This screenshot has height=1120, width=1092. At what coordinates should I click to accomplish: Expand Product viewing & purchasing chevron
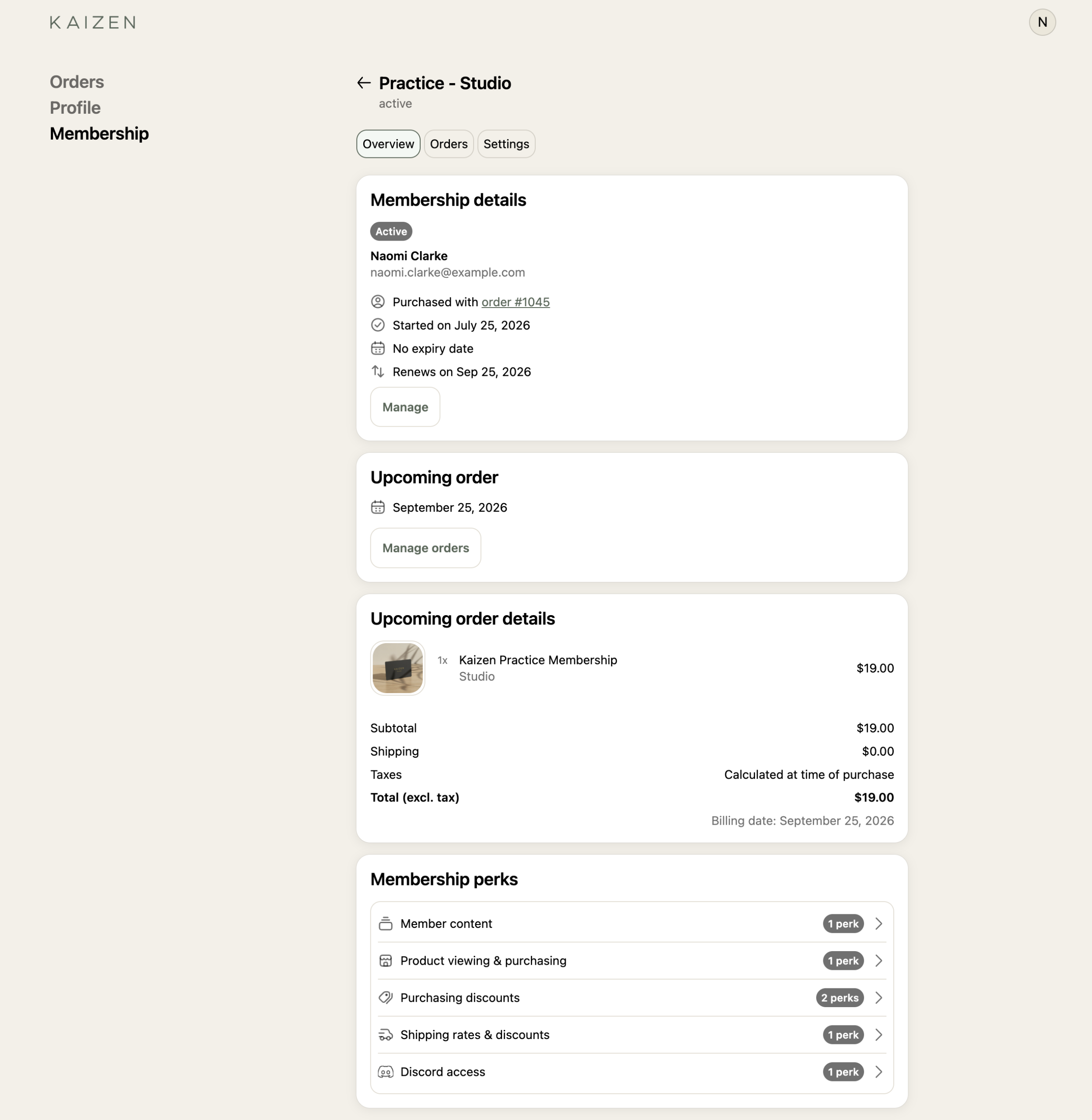878,961
